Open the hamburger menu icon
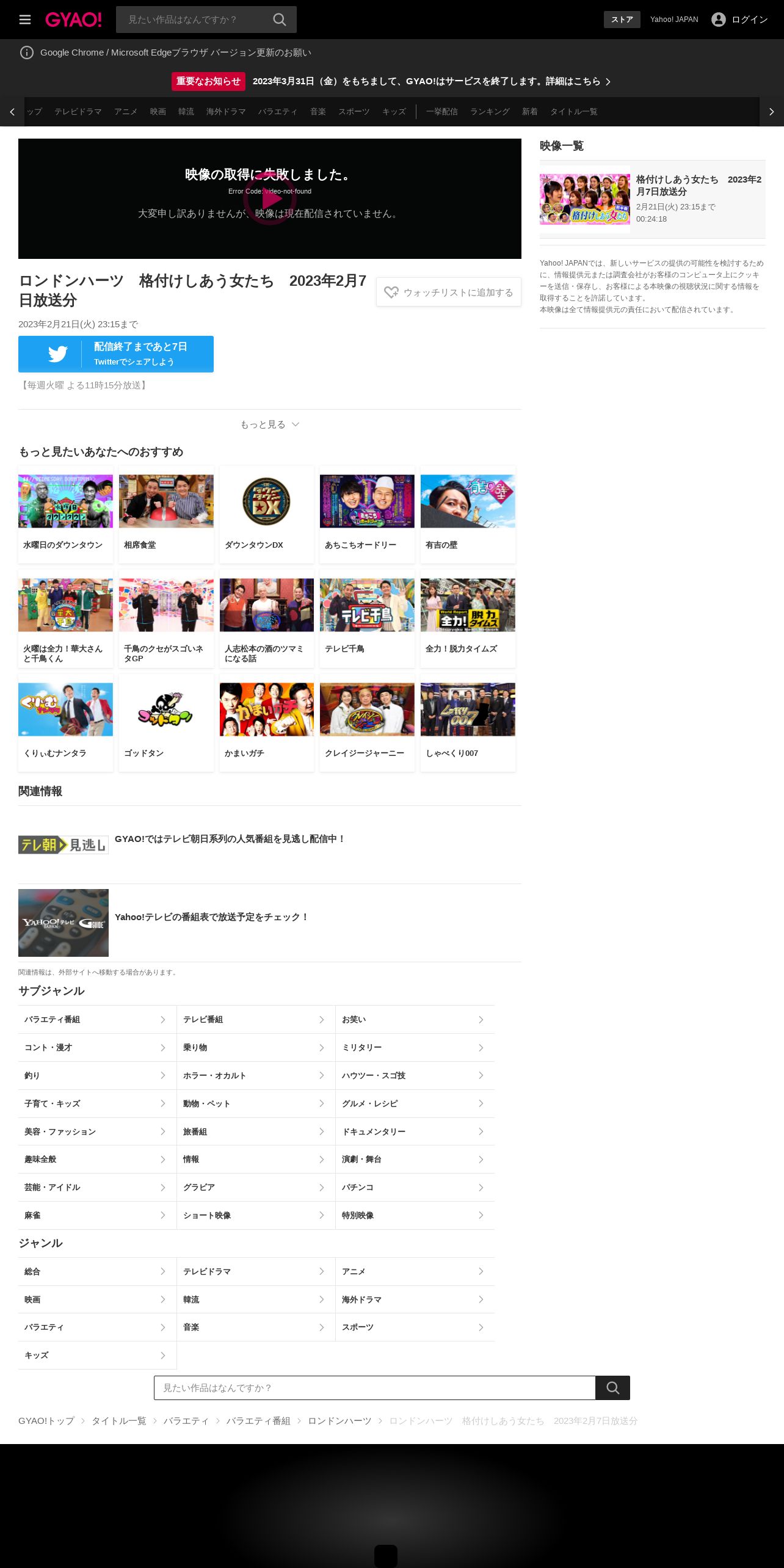This screenshot has height=1568, width=784. tap(25, 20)
